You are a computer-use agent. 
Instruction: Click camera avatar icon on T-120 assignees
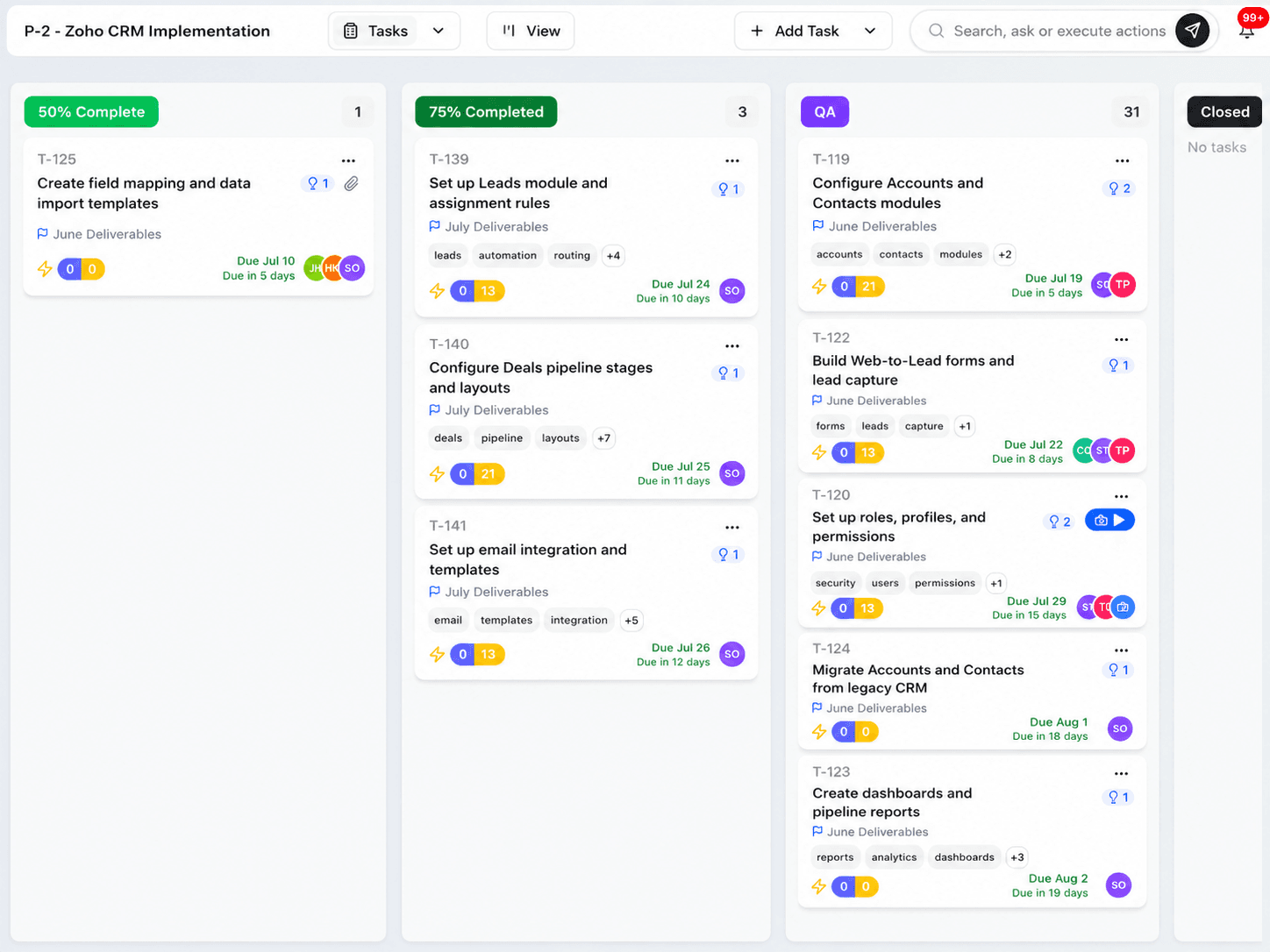1123,607
